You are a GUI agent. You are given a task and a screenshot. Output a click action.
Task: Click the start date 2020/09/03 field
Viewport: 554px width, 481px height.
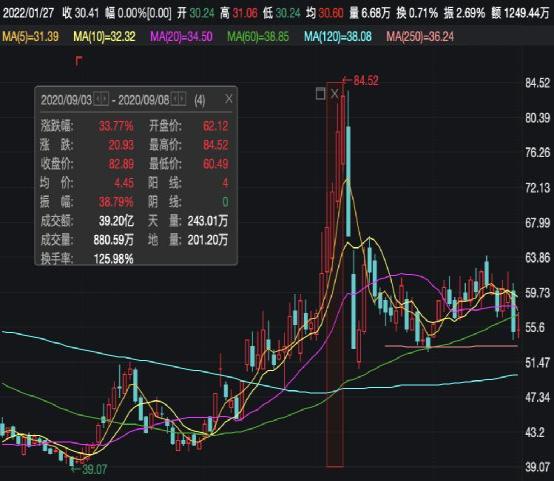[66, 100]
